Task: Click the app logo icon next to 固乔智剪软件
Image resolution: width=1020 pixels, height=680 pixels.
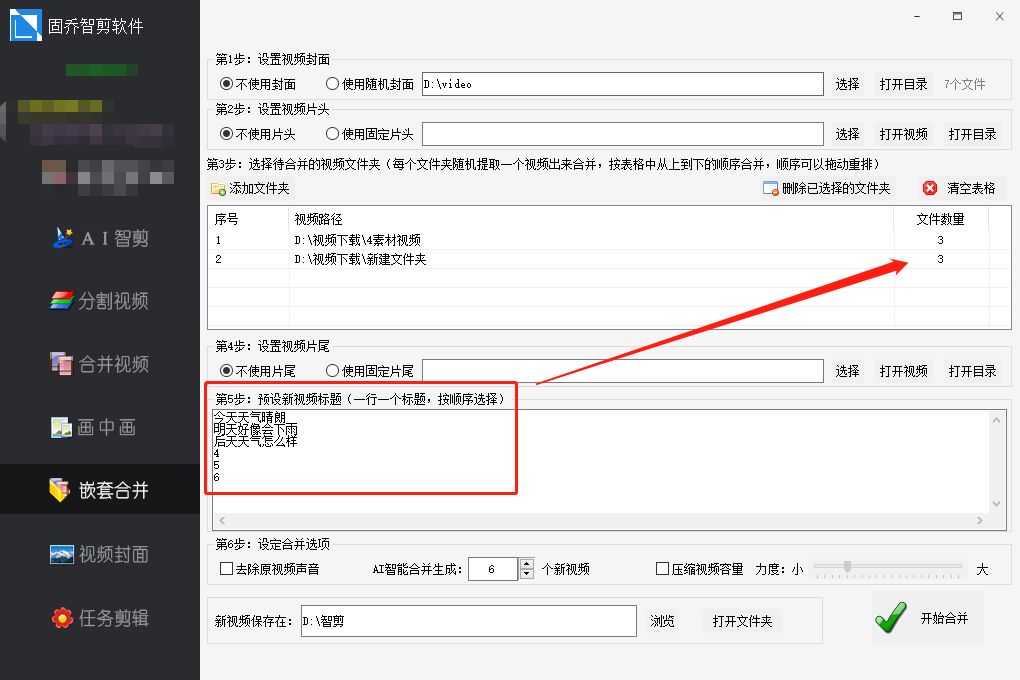Action: [25, 25]
